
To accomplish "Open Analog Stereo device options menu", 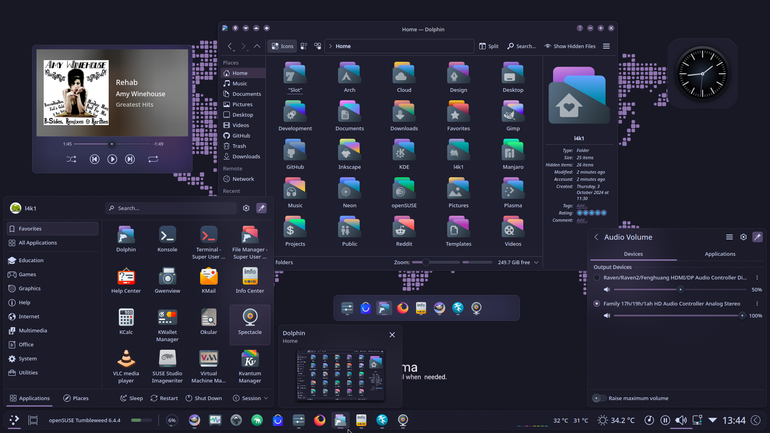I will 757,303.
